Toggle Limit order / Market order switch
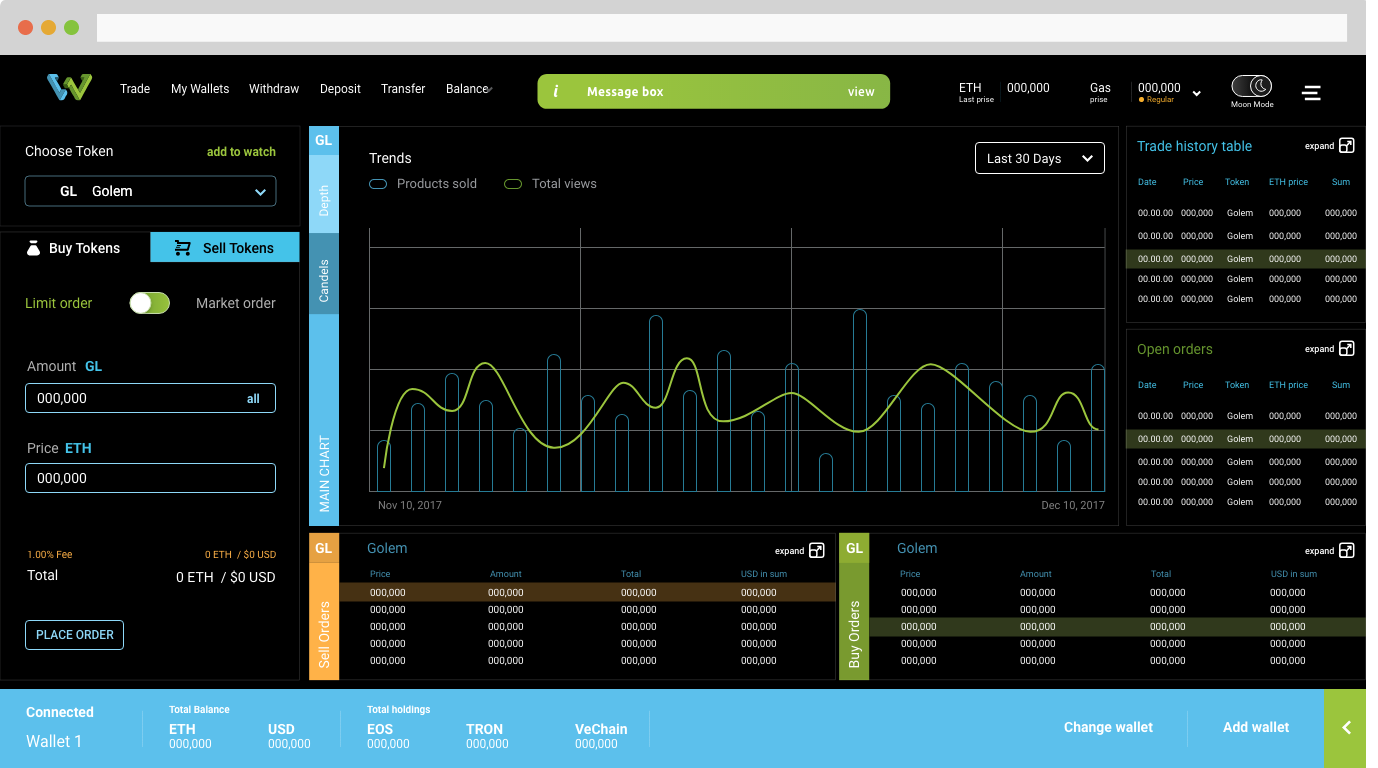 point(150,303)
